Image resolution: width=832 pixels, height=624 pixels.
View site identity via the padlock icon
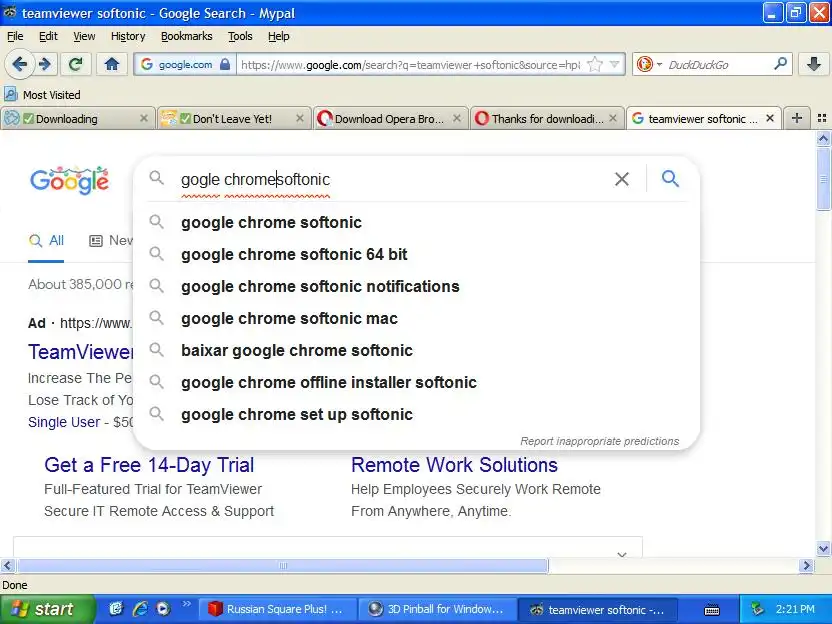pyautogui.click(x=225, y=65)
